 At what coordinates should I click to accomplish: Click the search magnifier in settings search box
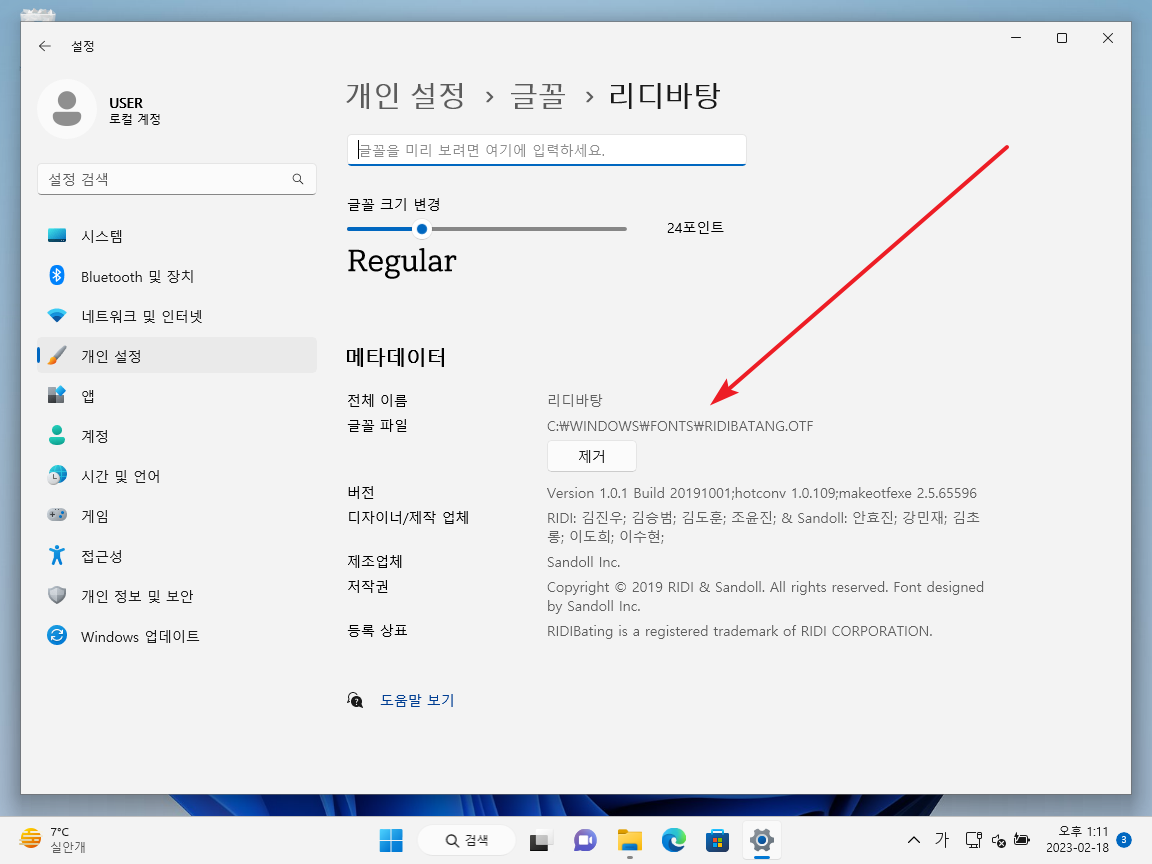click(298, 179)
